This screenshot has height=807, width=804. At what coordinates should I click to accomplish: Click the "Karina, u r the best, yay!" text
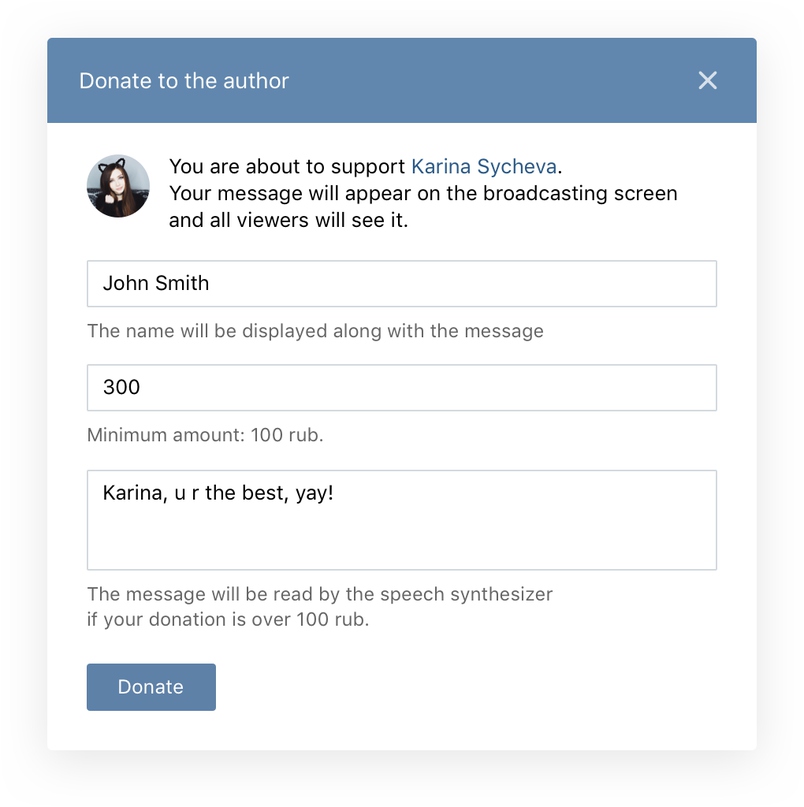pos(218,493)
